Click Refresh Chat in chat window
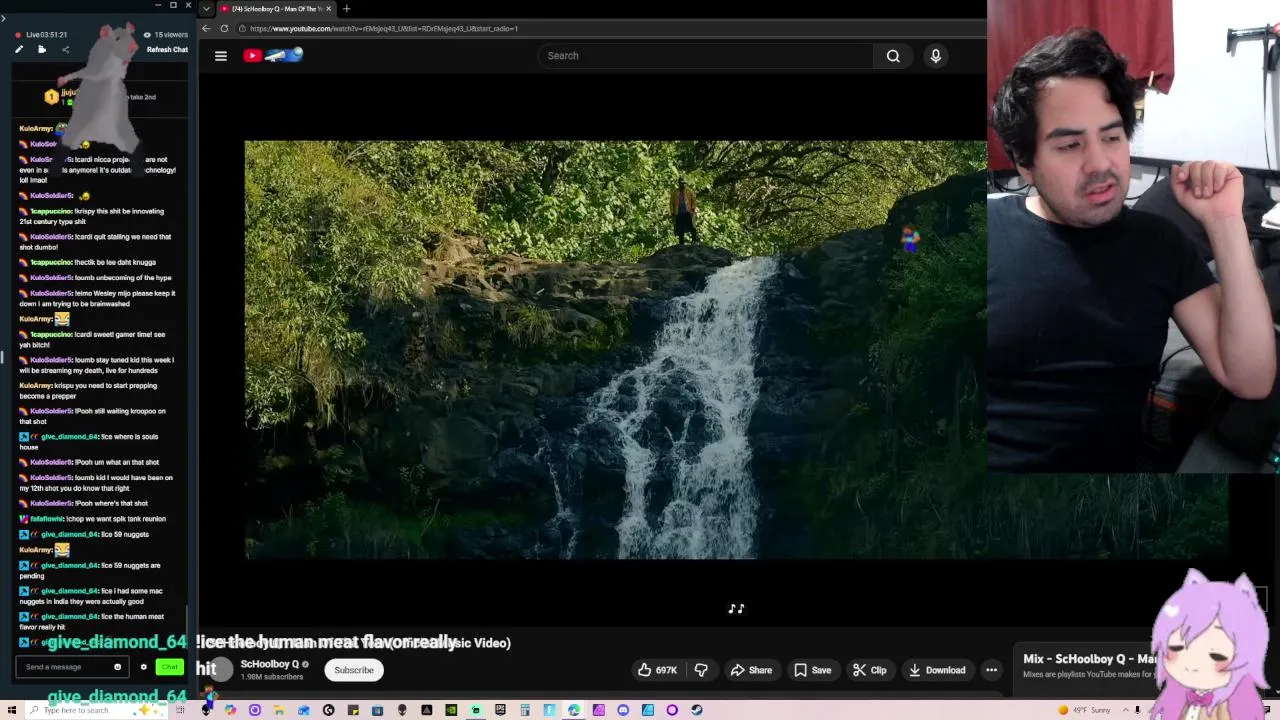 [x=167, y=50]
